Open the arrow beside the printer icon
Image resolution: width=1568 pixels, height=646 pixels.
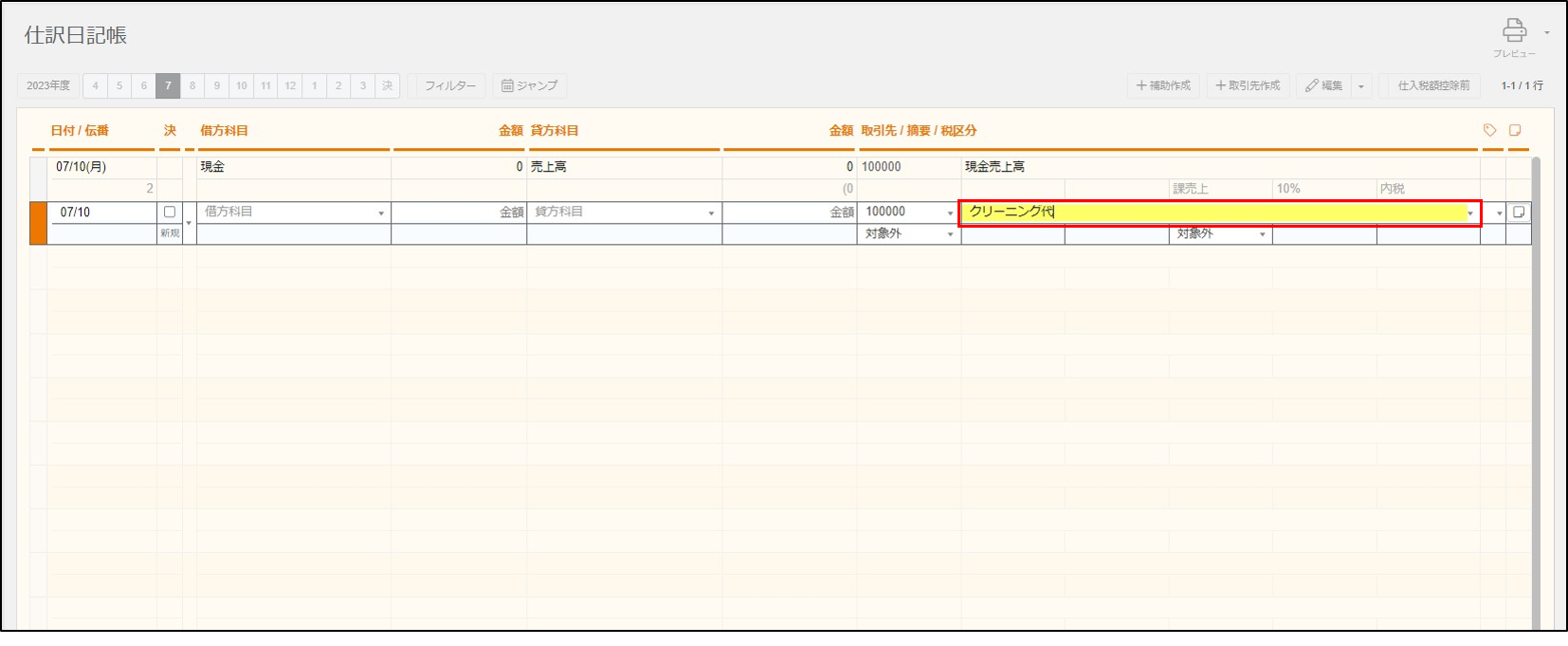(1546, 33)
